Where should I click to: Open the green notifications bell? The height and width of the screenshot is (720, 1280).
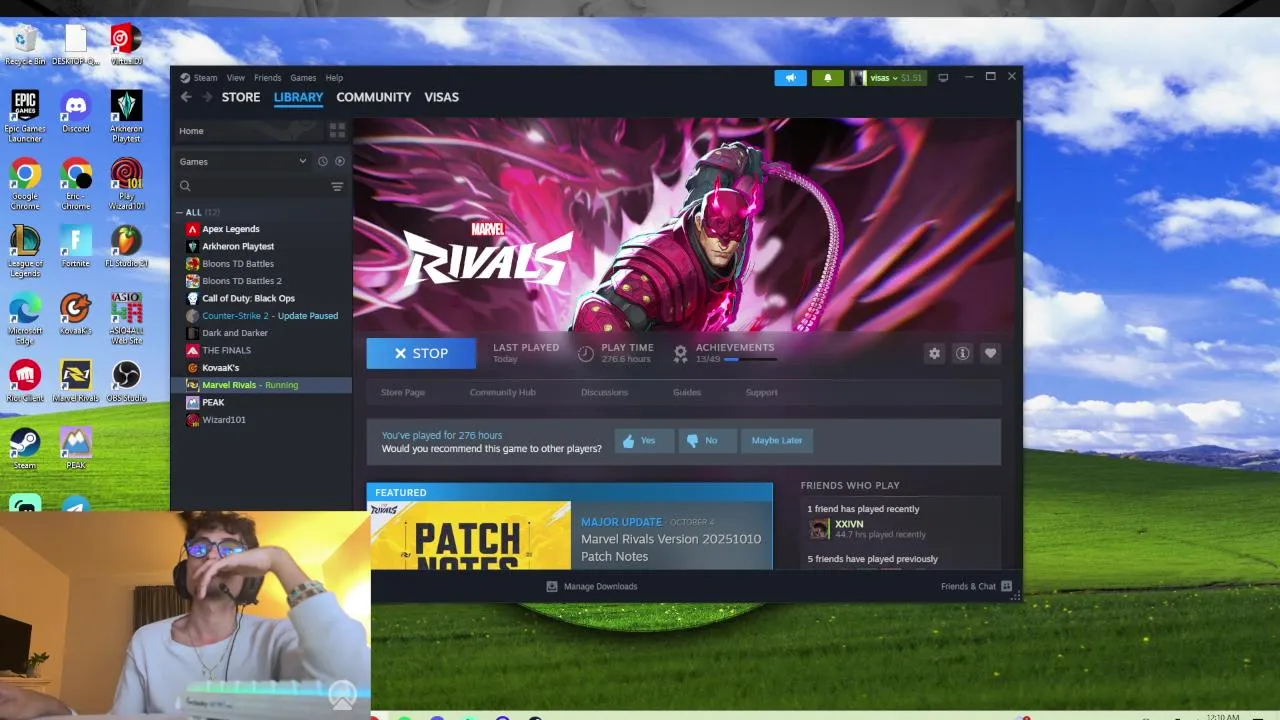point(827,77)
